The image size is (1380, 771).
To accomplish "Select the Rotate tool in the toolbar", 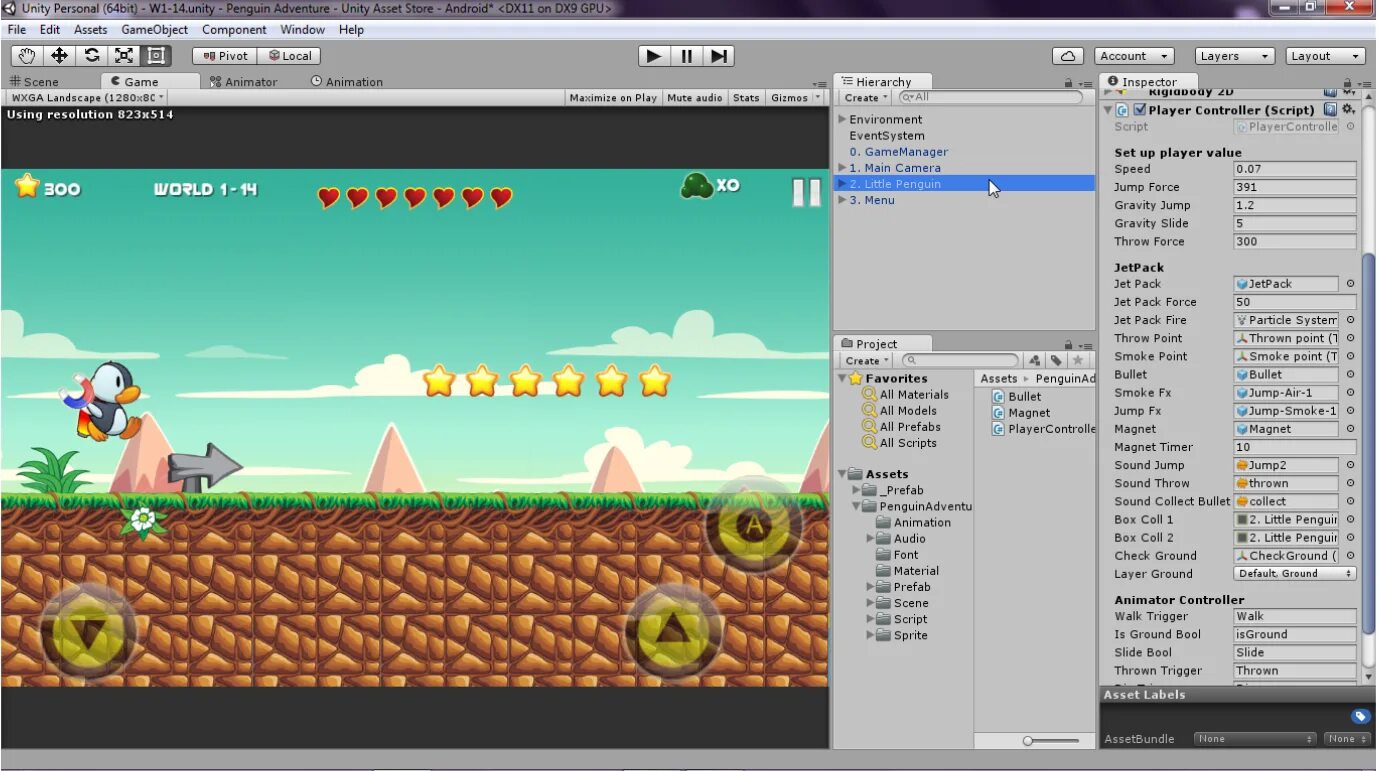I will point(91,56).
